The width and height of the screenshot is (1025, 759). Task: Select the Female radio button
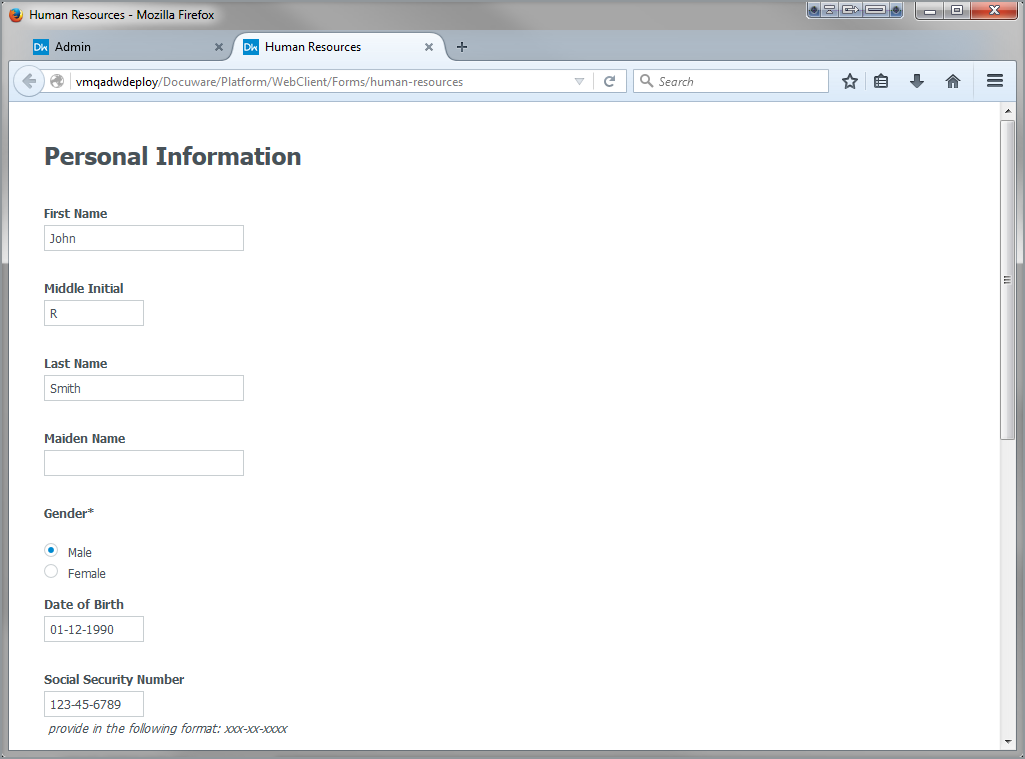click(x=51, y=571)
